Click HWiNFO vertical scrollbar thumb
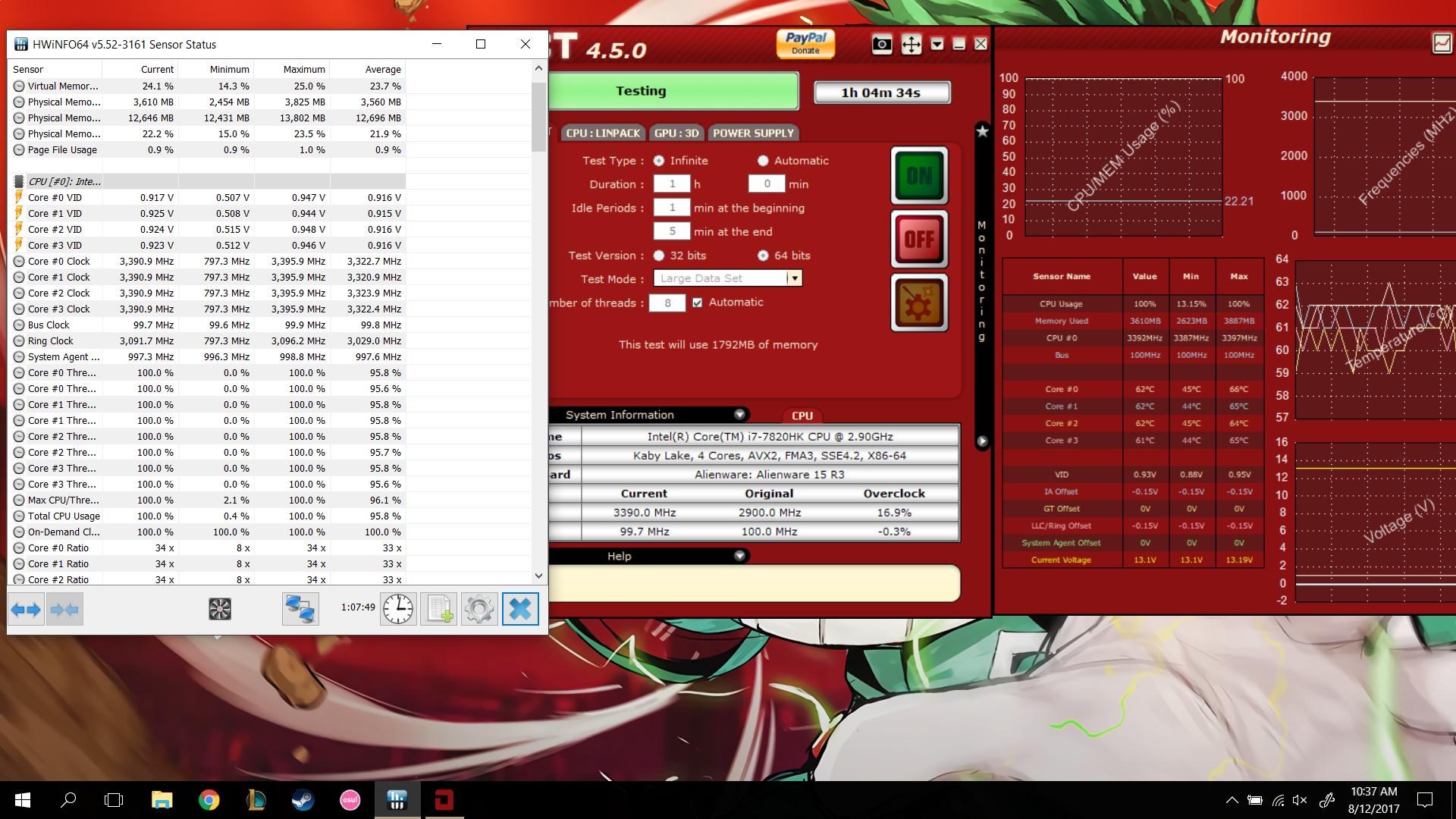This screenshot has height=819, width=1456. 538,117
